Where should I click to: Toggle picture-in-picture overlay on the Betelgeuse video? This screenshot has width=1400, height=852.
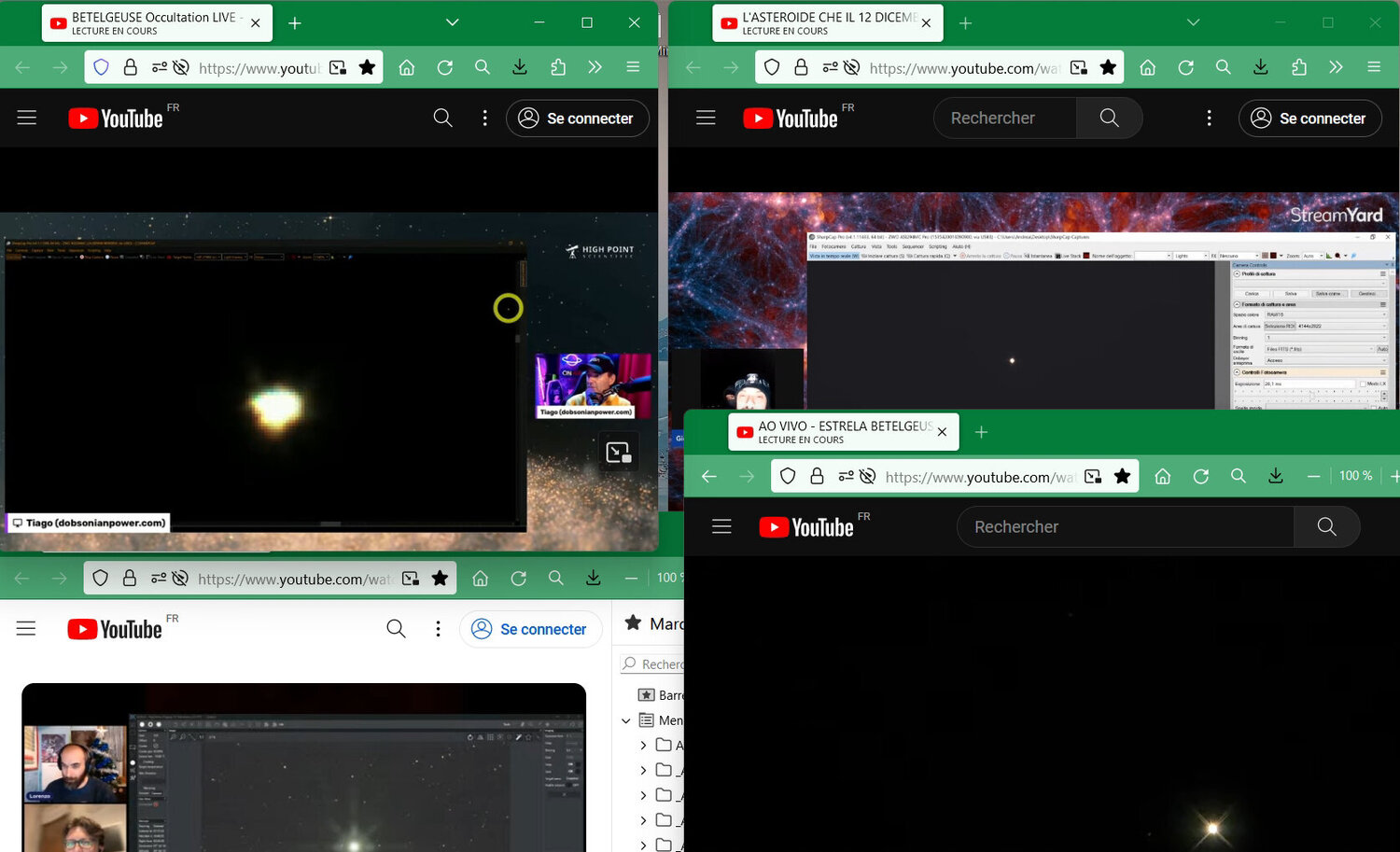click(619, 453)
